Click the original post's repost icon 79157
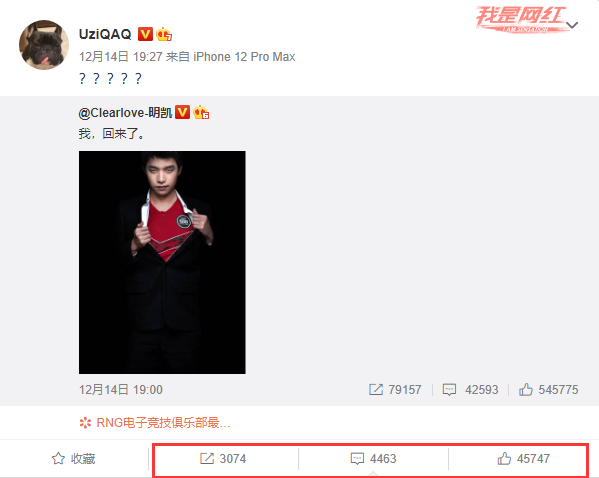The width and height of the screenshot is (599, 478). click(x=395, y=390)
